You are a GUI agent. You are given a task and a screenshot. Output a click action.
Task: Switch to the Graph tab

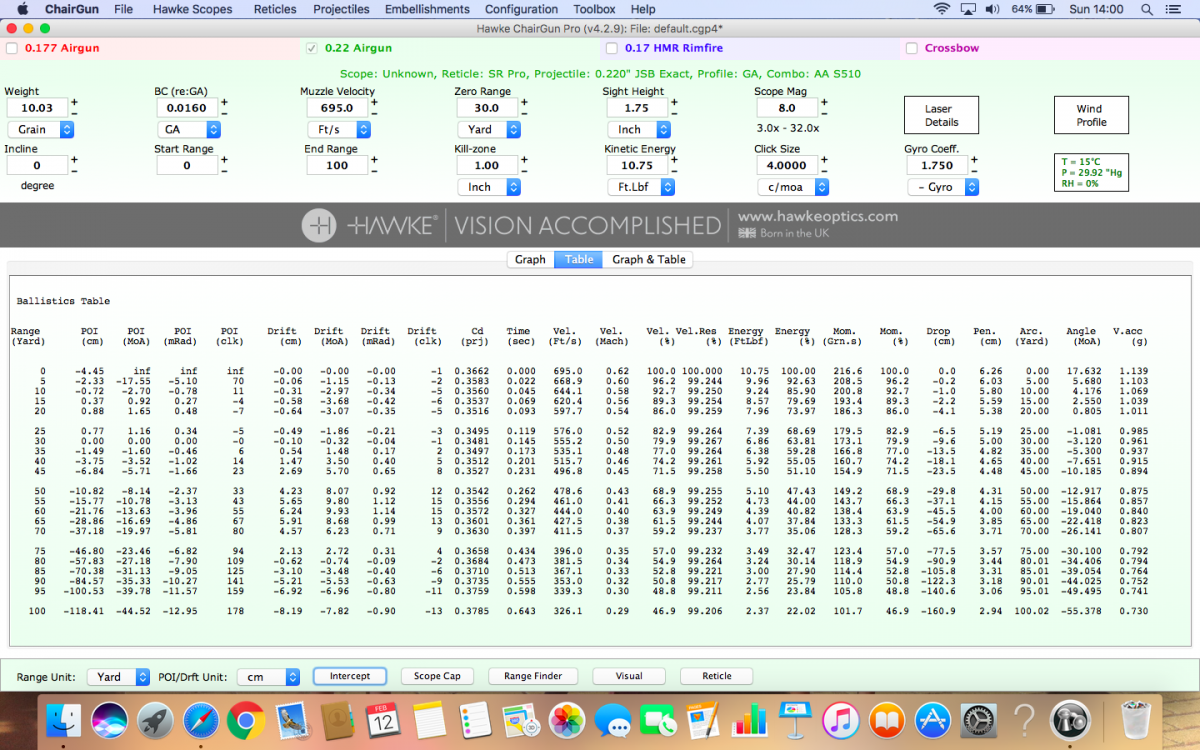point(530,259)
